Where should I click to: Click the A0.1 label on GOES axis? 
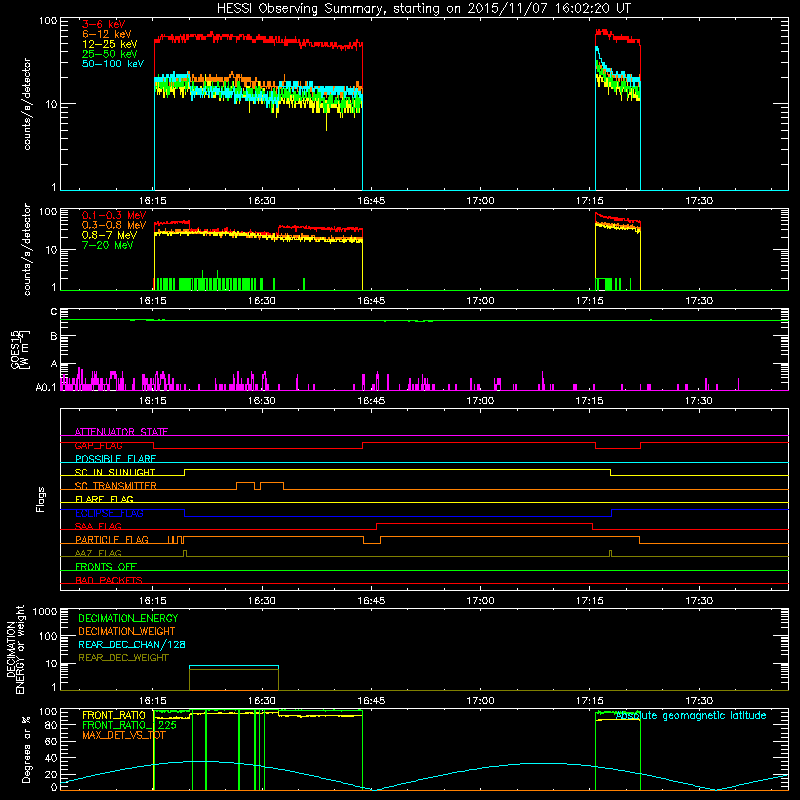pos(46,387)
